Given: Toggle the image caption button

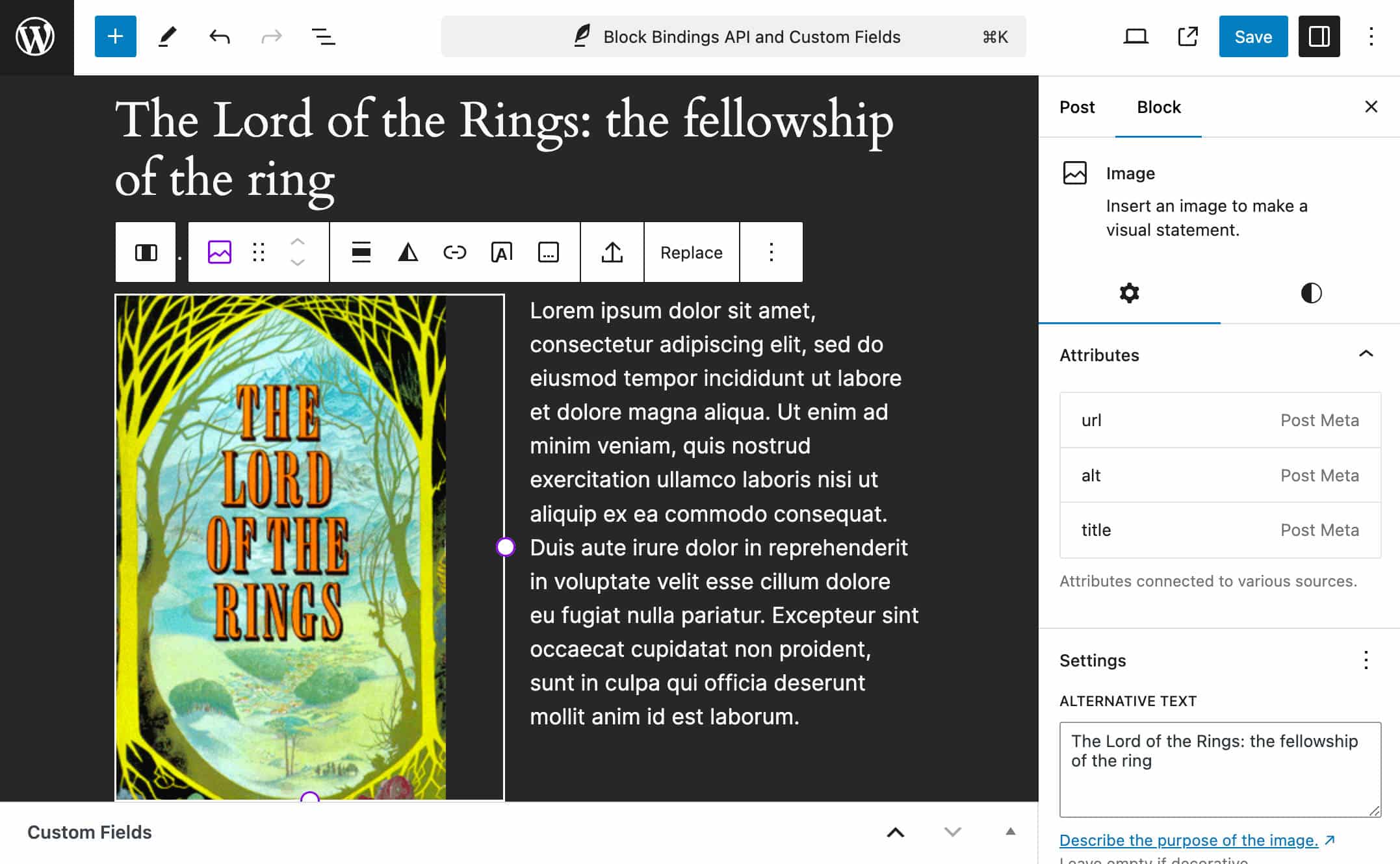Looking at the screenshot, I should (x=548, y=252).
